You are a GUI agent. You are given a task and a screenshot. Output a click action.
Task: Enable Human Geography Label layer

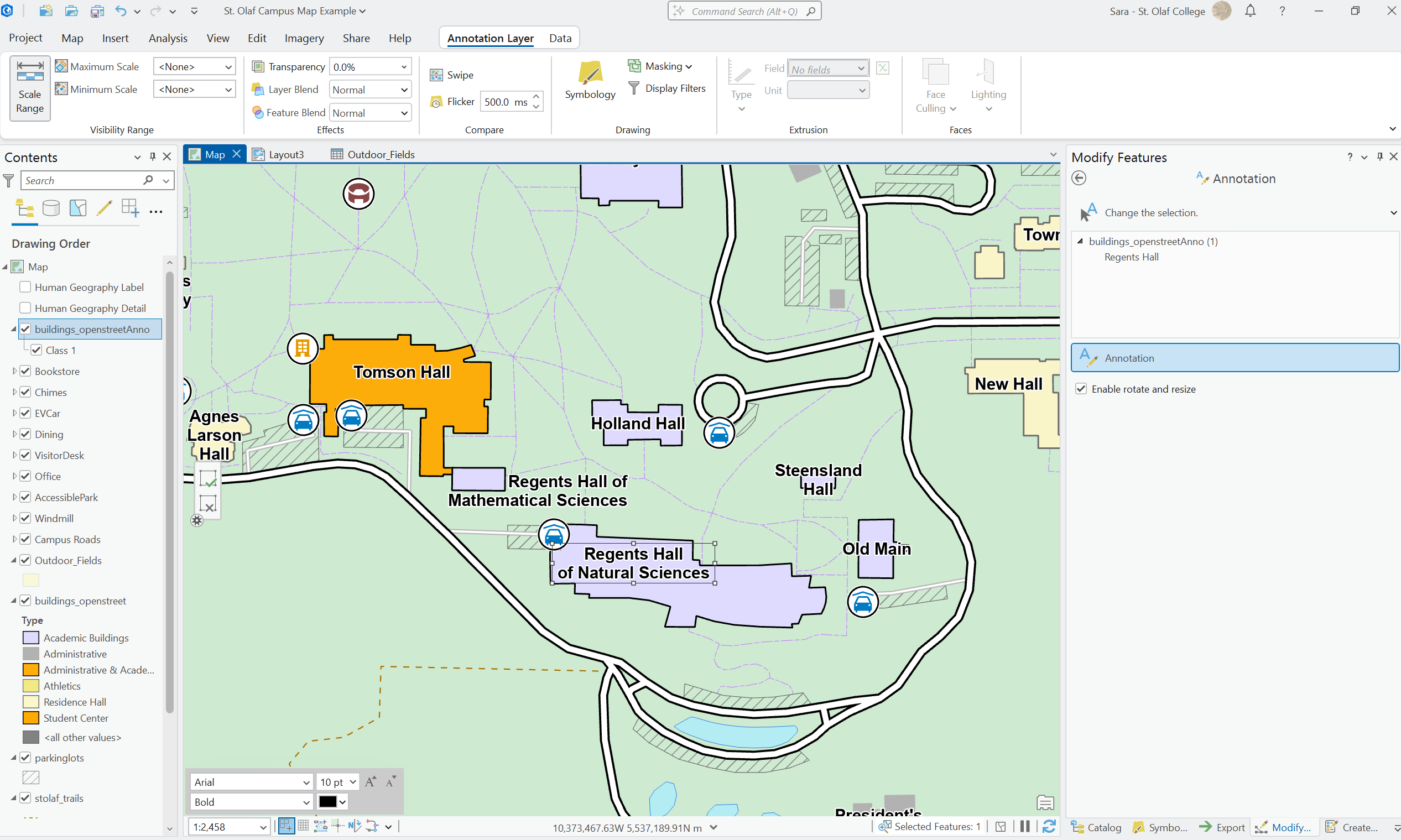[x=25, y=287]
